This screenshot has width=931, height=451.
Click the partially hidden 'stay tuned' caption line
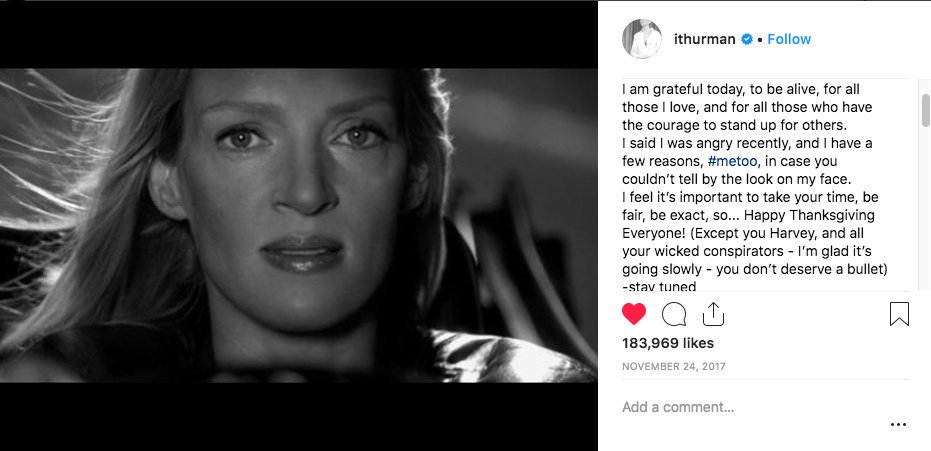pos(659,287)
